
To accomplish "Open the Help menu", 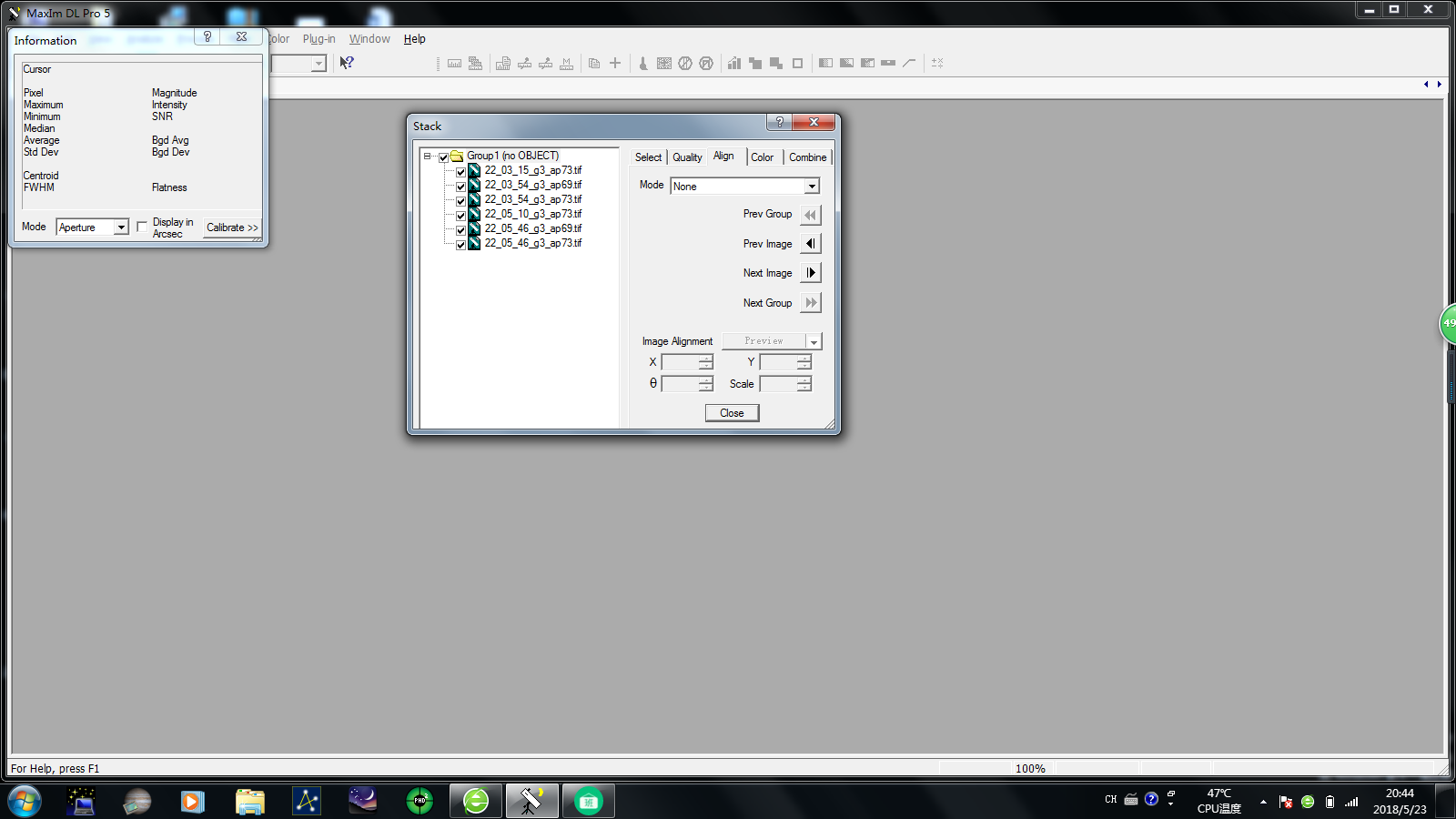I will tap(415, 38).
